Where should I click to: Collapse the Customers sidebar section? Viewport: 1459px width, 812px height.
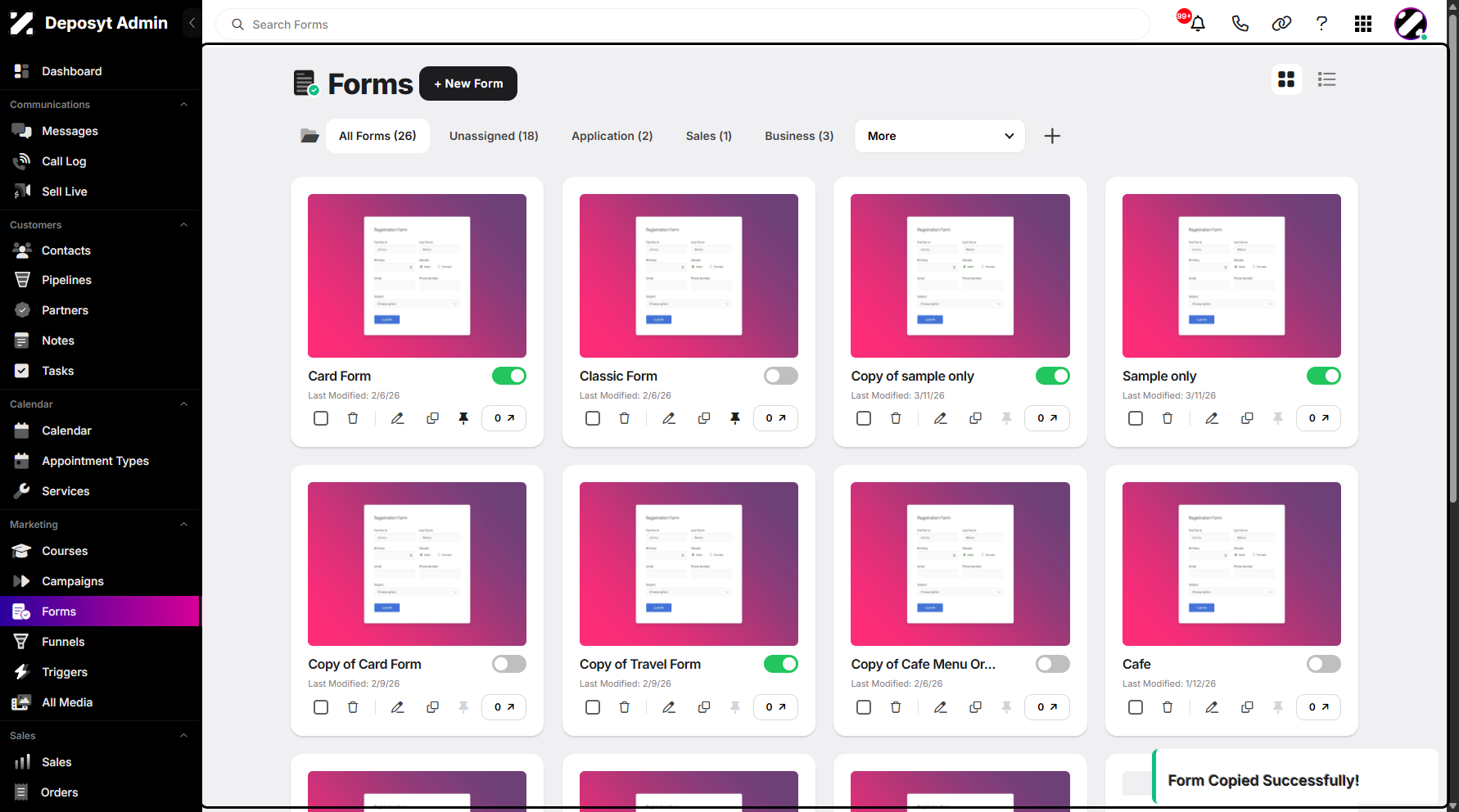(183, 225)
